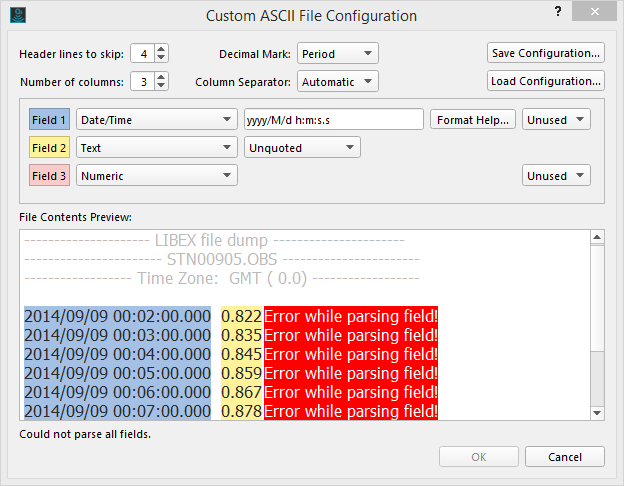
Task: Click the date format text field
Action: click(x=334, y=120)
